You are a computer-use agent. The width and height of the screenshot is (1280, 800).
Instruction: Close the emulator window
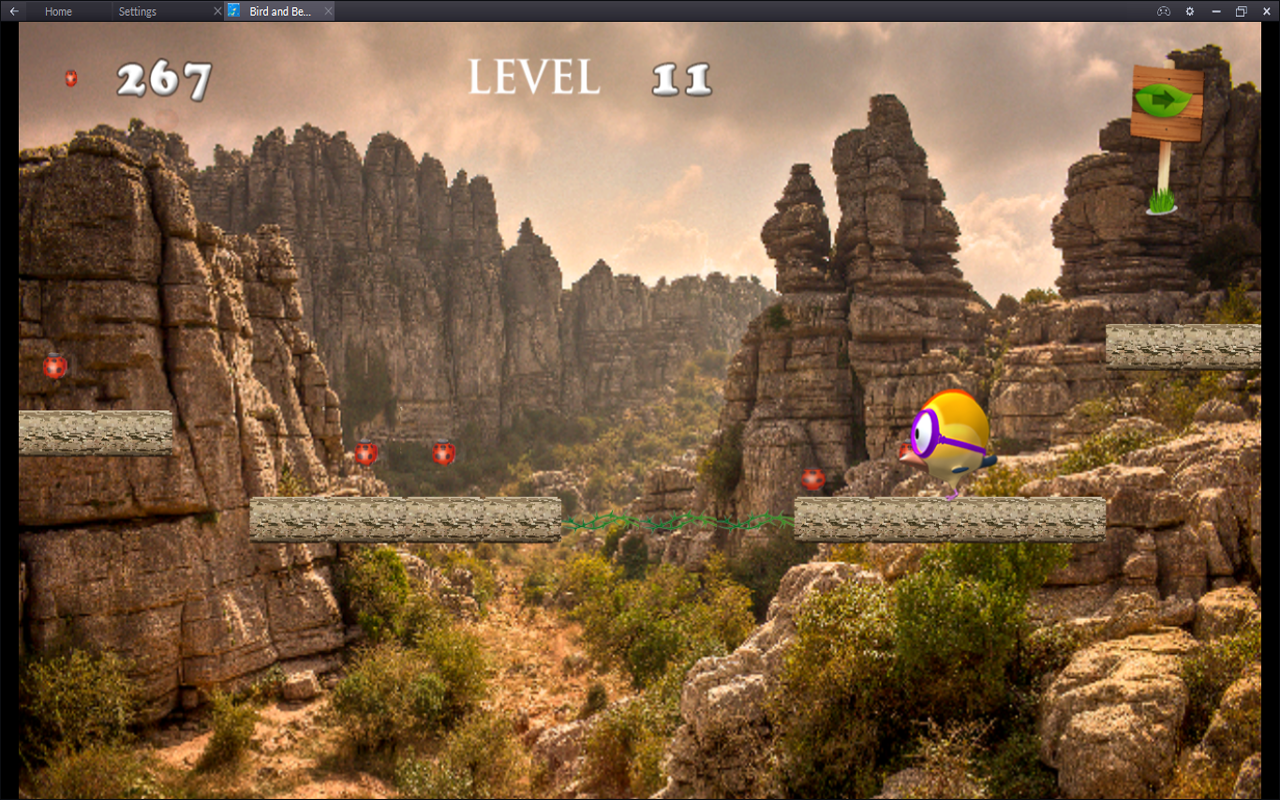[x=1266, y=11]
